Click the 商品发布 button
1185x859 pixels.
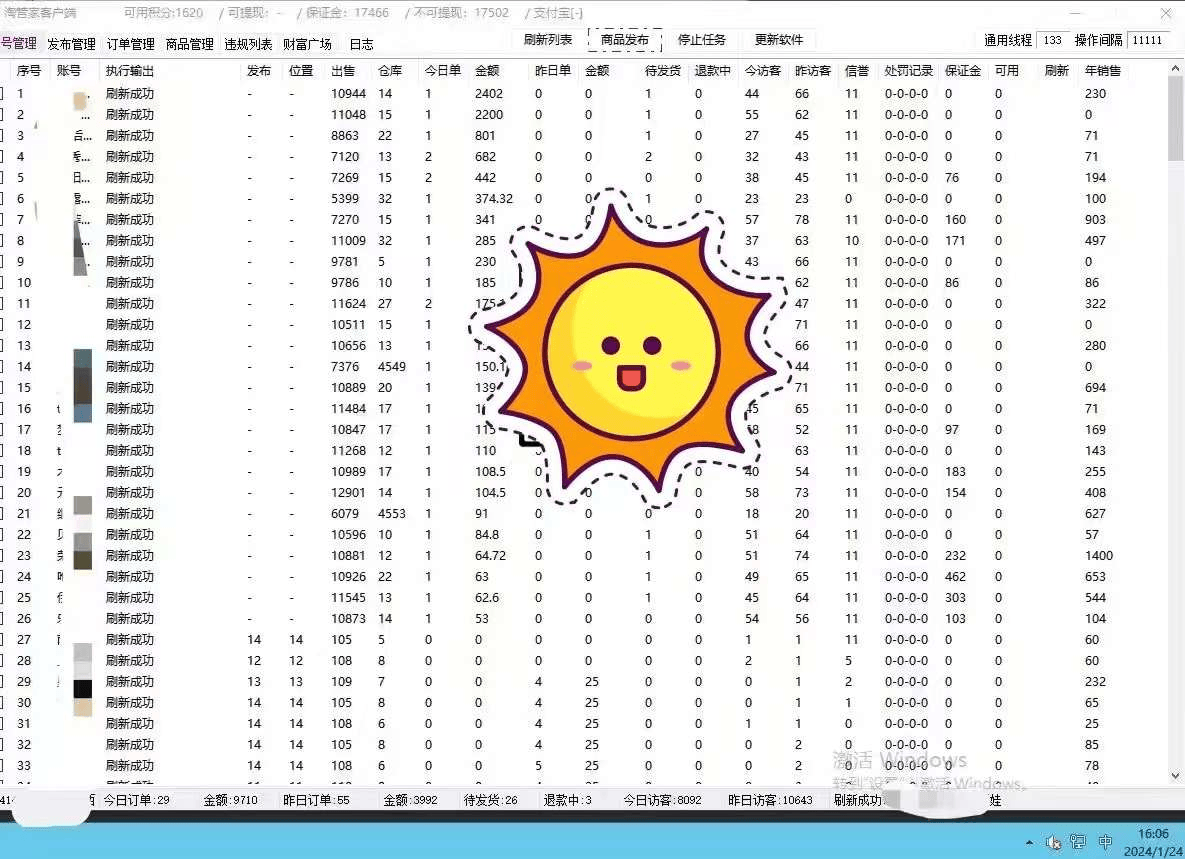click(625, 39)
